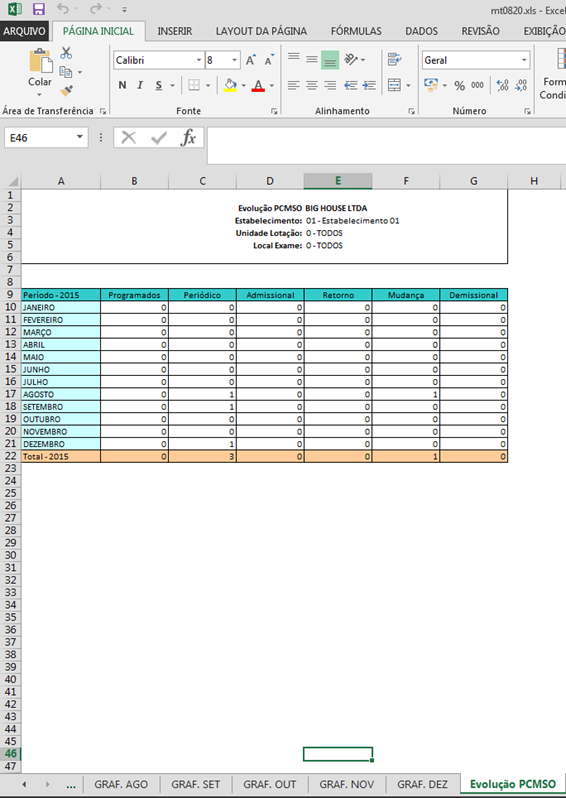Click Merge and Center icon

[x=394, y=85]
